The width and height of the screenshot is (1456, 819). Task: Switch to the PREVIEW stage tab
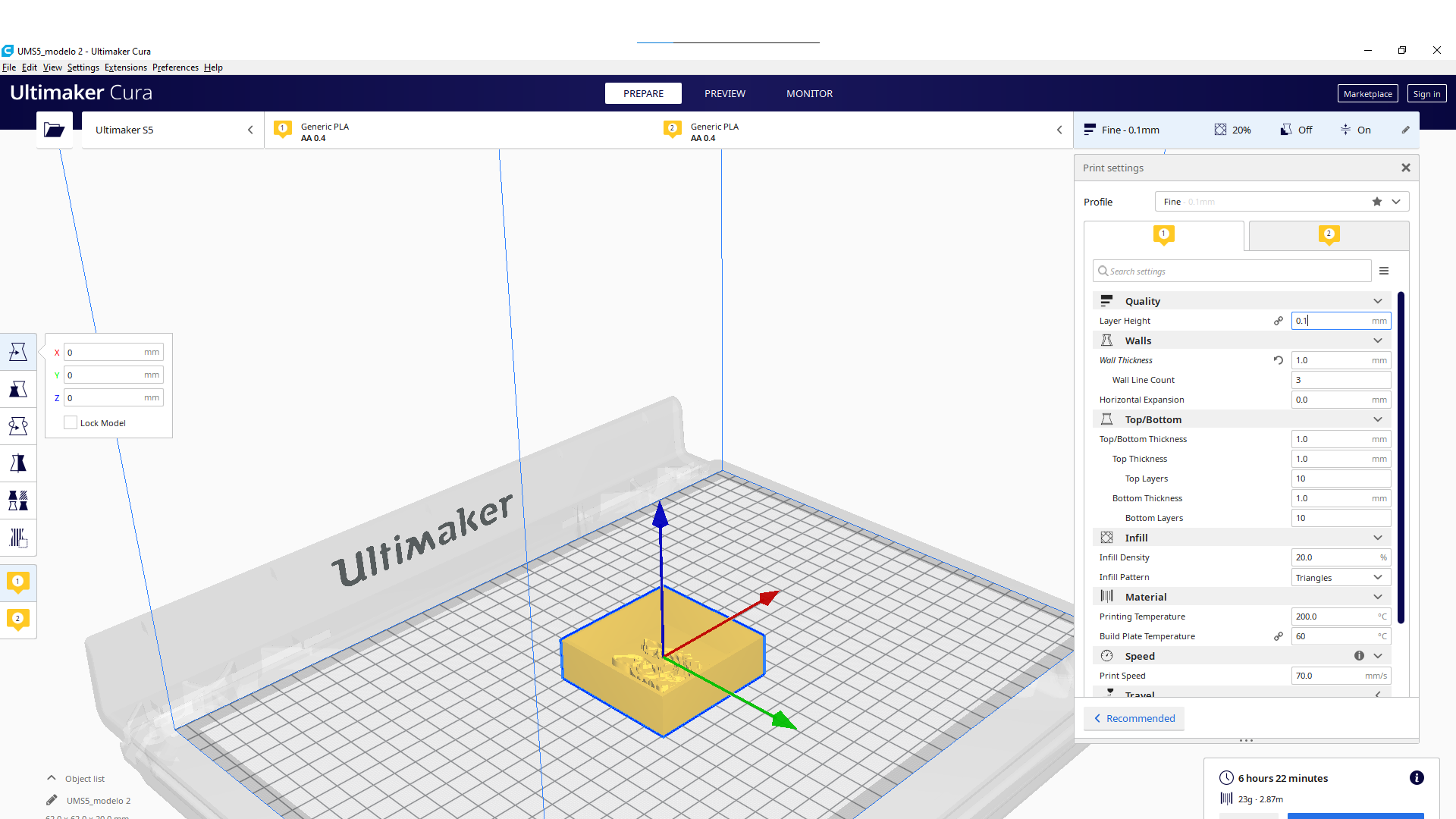click(x=724, y=93)
